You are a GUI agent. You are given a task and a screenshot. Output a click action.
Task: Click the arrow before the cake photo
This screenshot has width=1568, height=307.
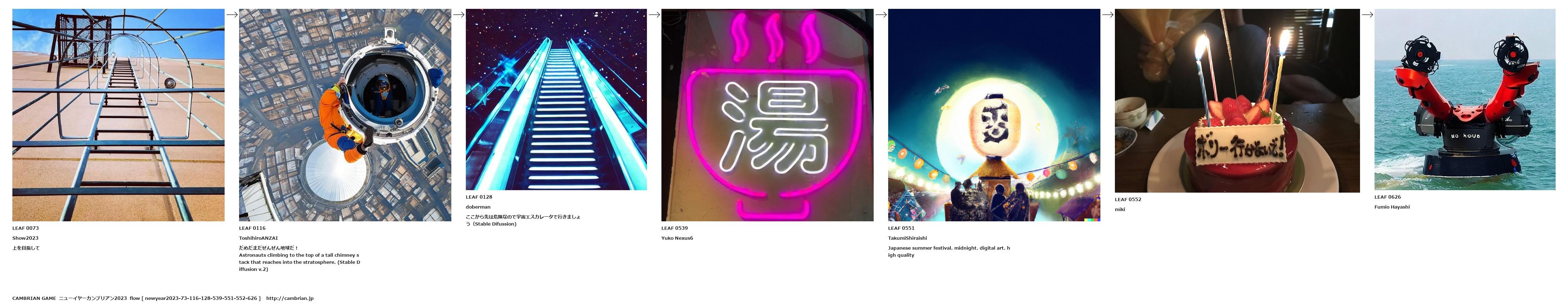click(1108, 15)
